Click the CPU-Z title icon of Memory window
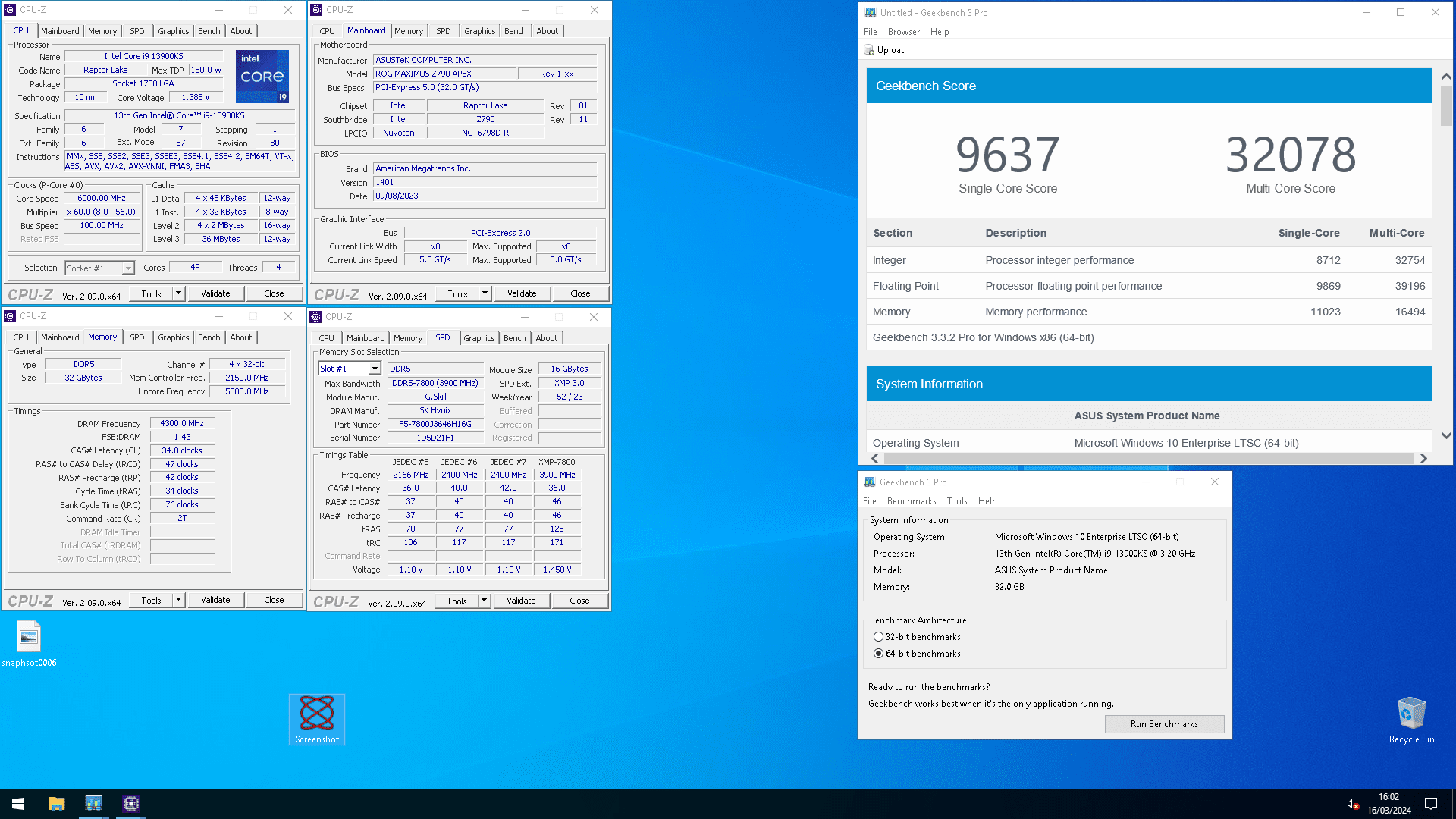Screen dimensions: 1456x819 pos(11,316)
